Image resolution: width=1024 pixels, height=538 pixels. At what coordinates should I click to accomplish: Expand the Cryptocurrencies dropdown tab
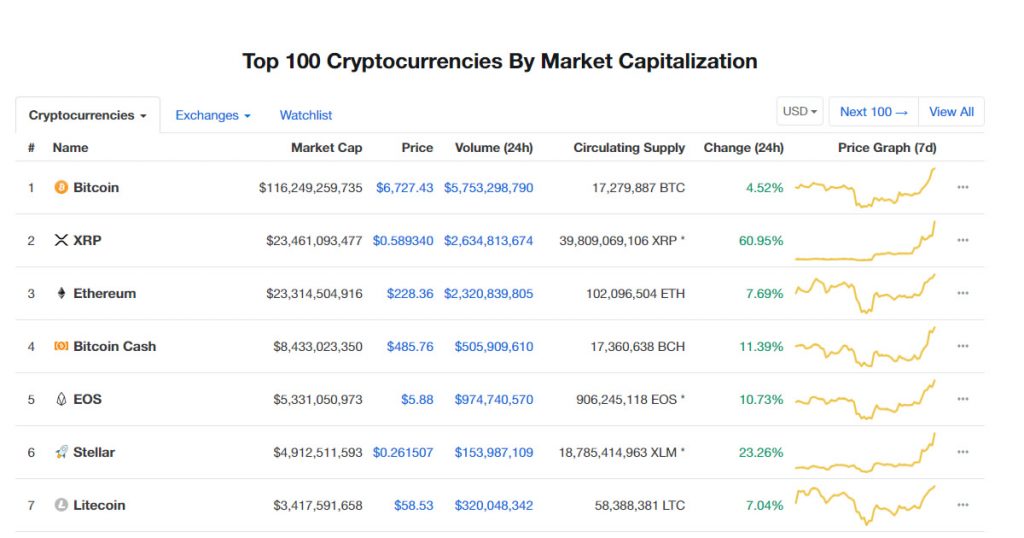coord(88,115)
